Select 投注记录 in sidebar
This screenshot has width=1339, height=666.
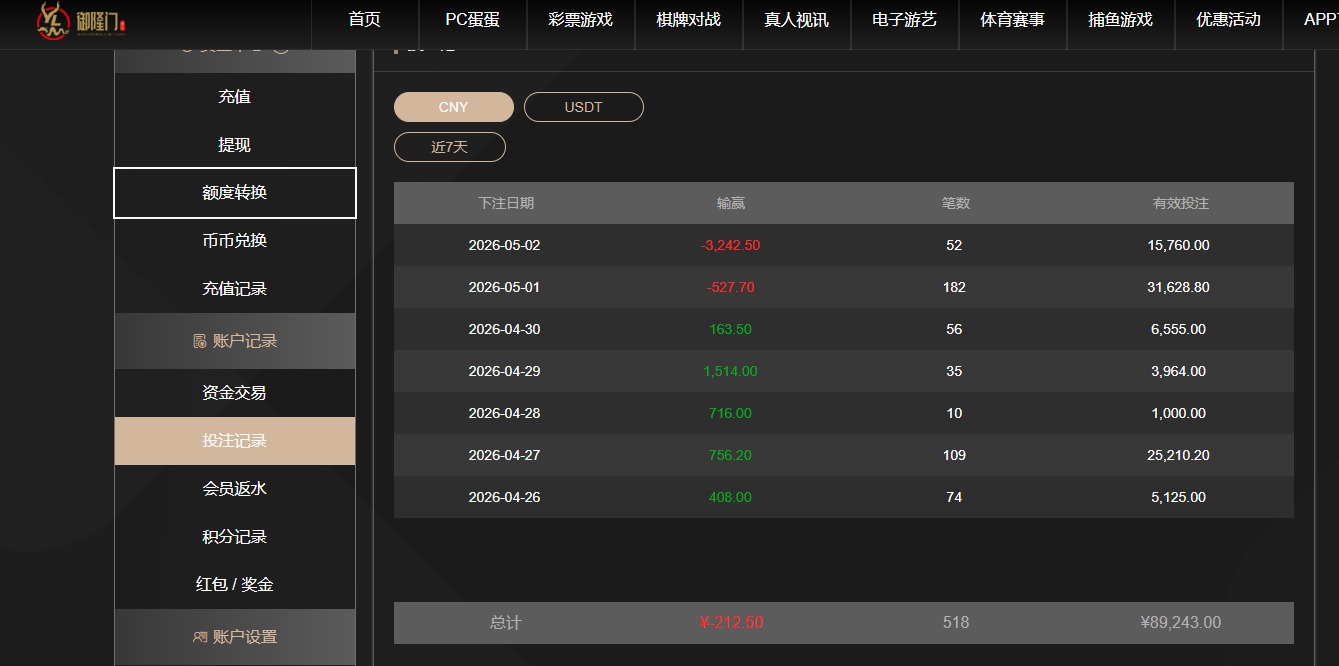tap(235, 441)
